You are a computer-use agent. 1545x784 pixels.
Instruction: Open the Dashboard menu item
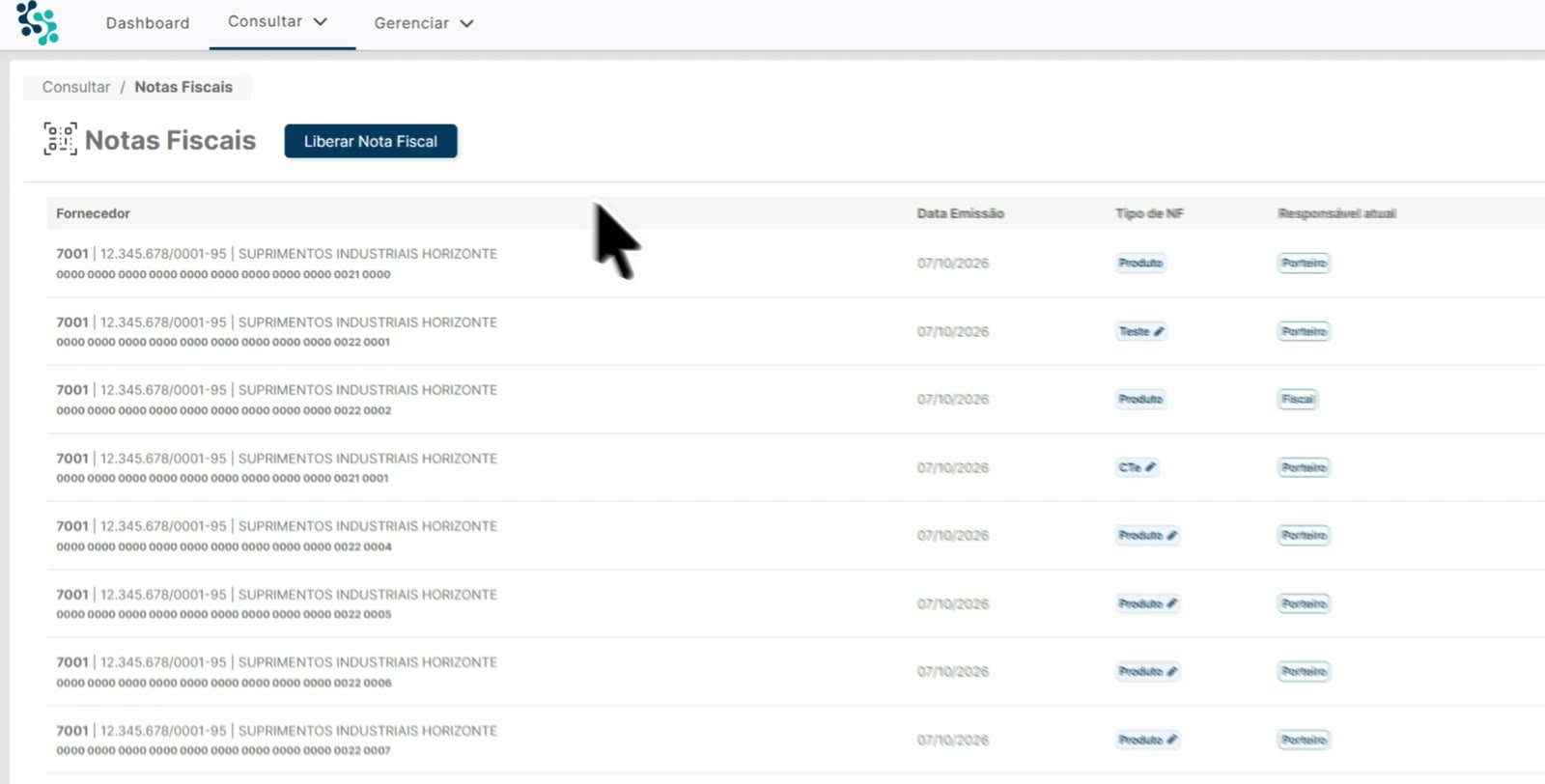tap(148, 23)
